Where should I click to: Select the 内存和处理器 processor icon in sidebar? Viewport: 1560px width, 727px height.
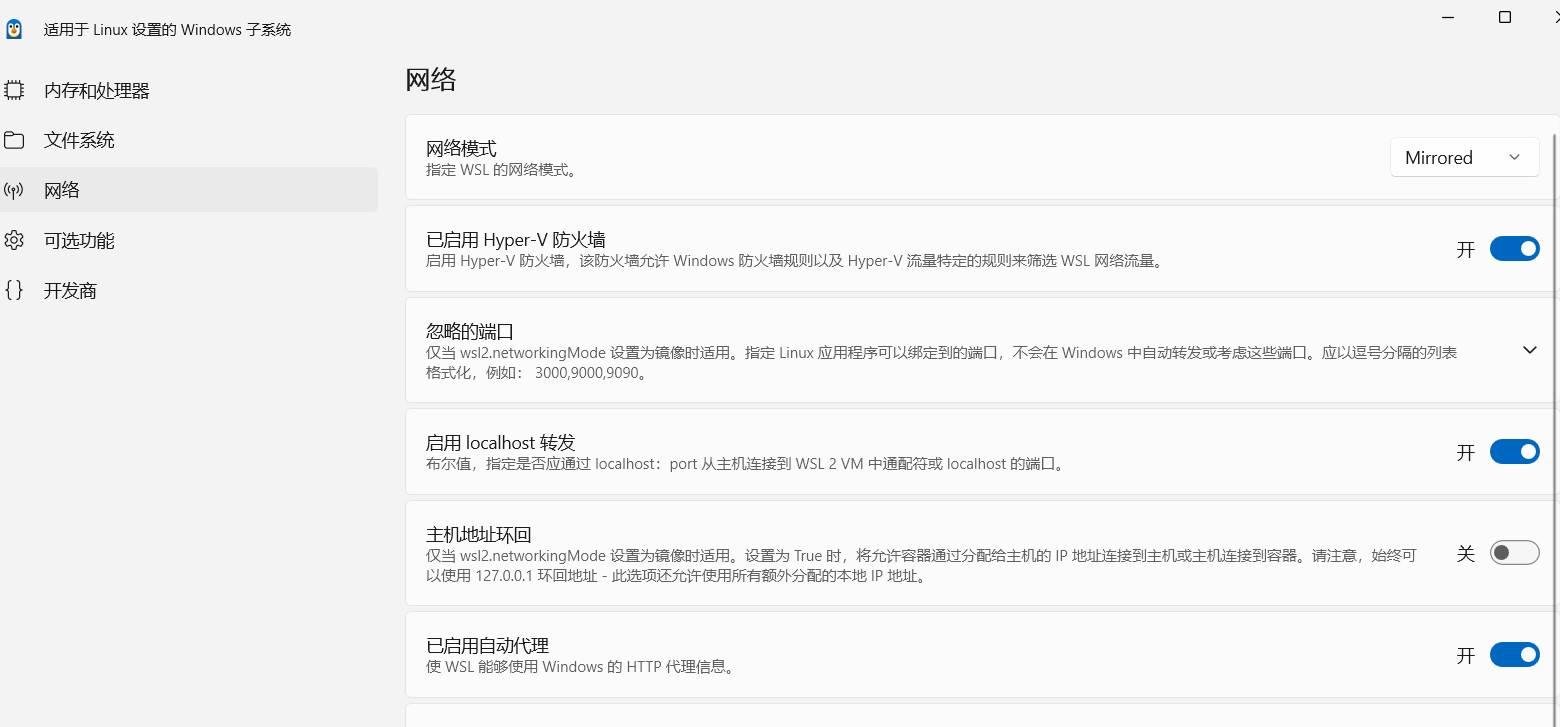point(14,90)
